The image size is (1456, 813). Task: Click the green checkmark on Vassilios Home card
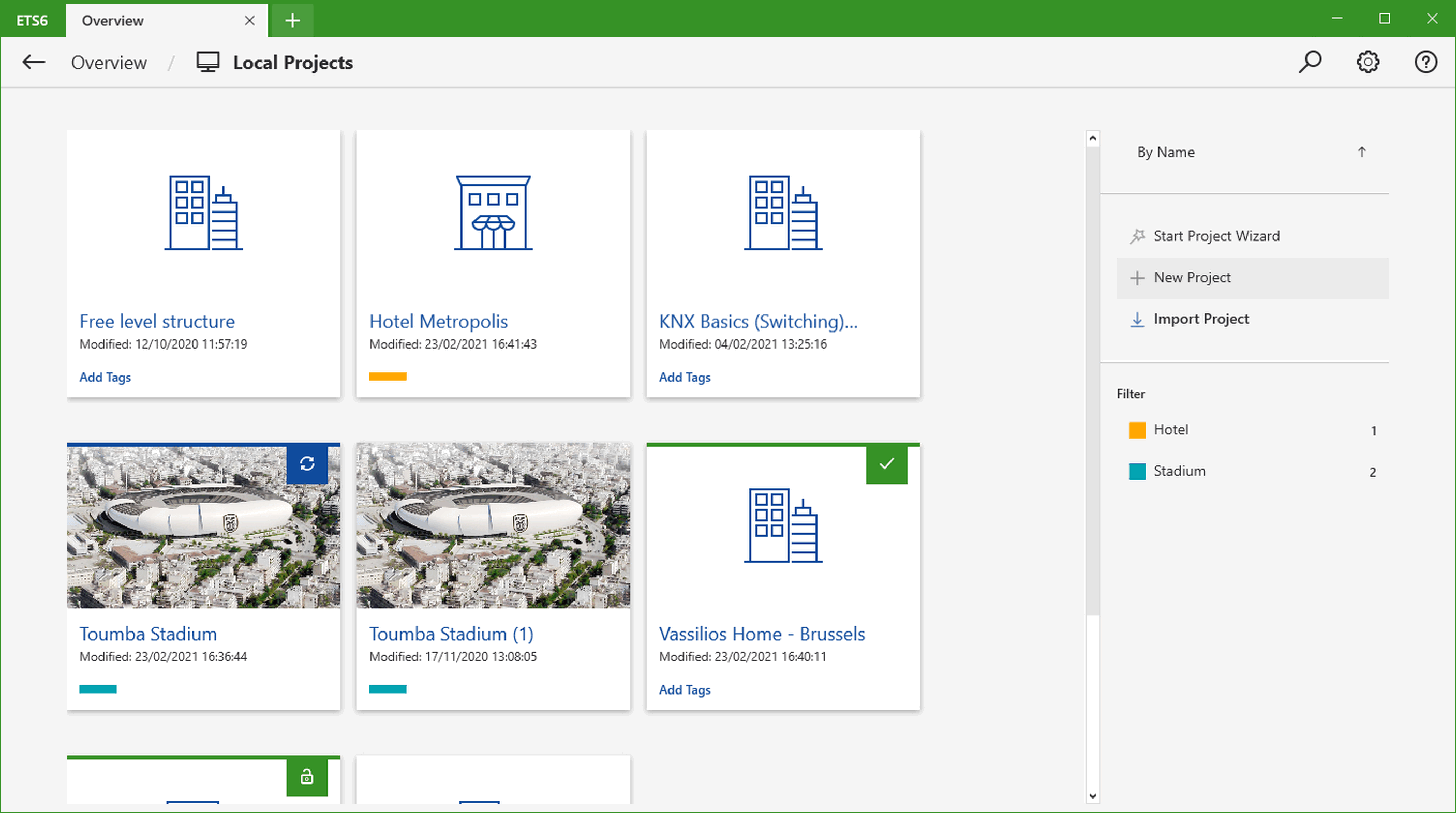click(886, 464)
